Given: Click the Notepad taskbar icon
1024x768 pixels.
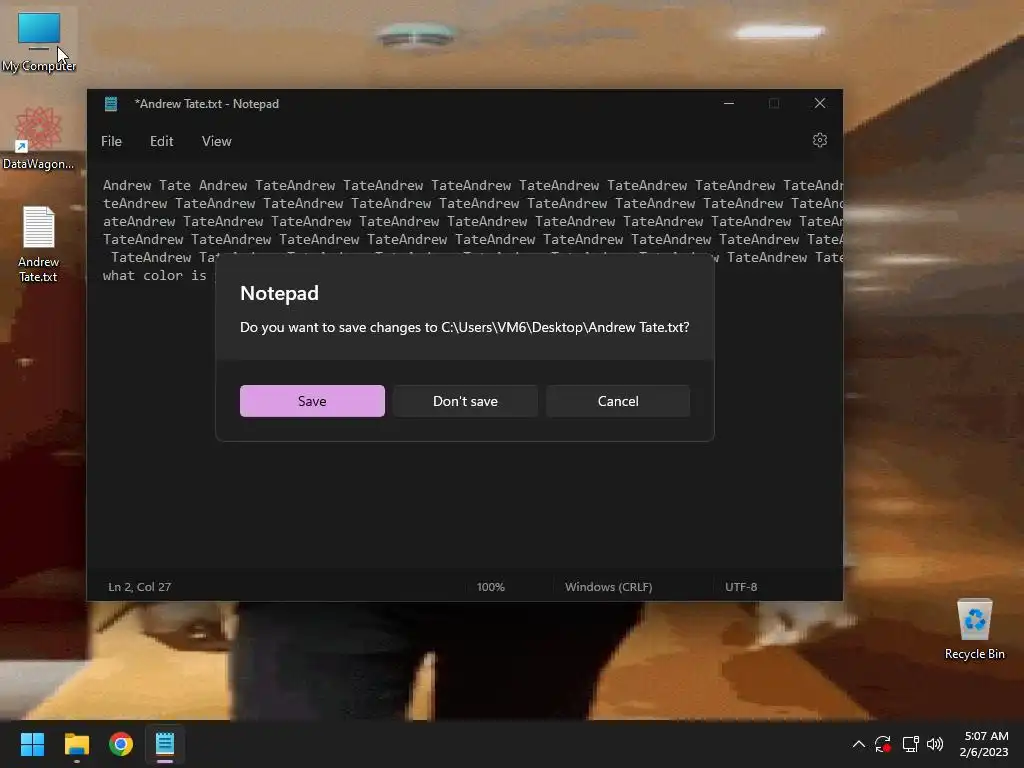Looking at the screenshot, I should pos(165,744).
